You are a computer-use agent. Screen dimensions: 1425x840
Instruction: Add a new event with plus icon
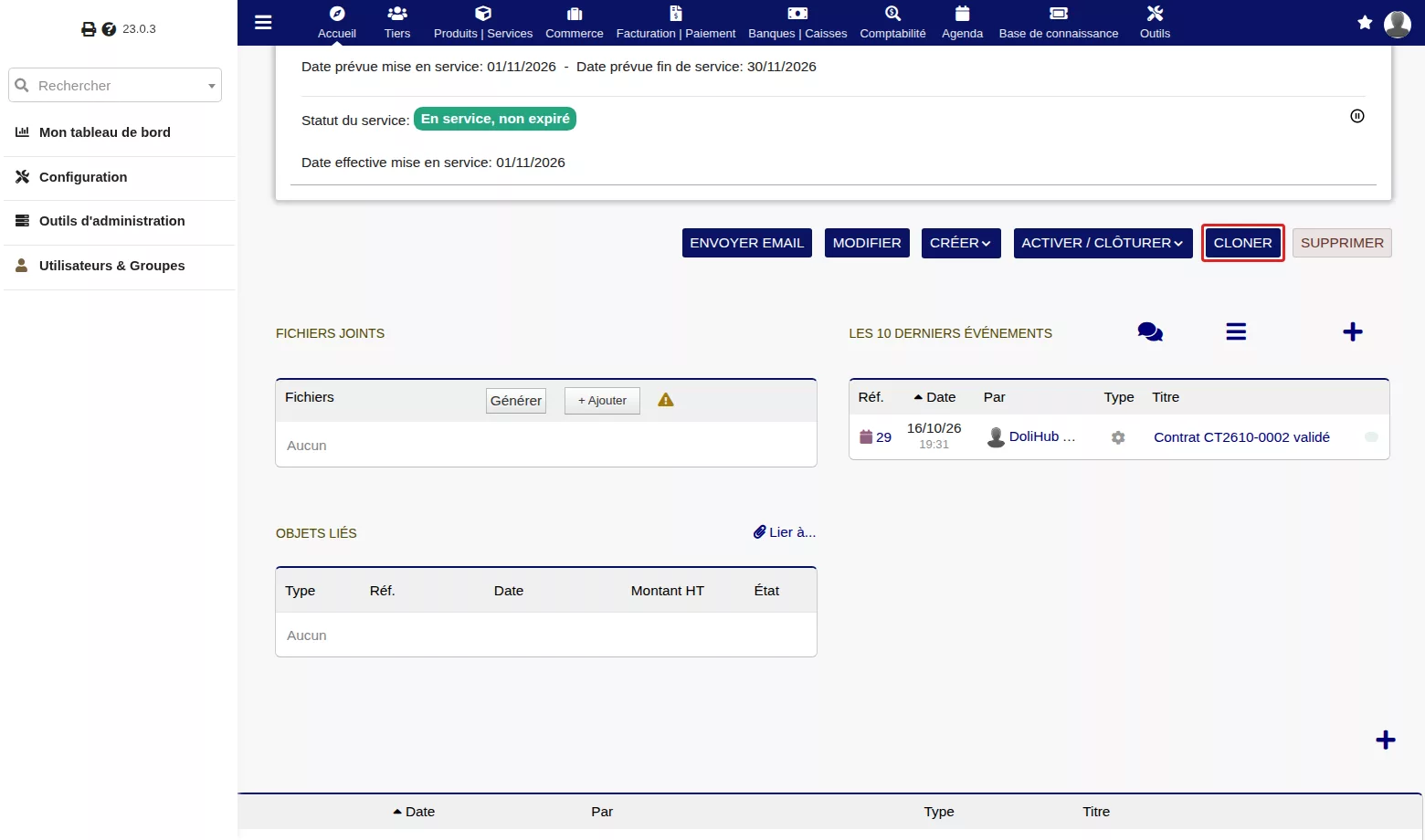click(x=1353, y=332)
